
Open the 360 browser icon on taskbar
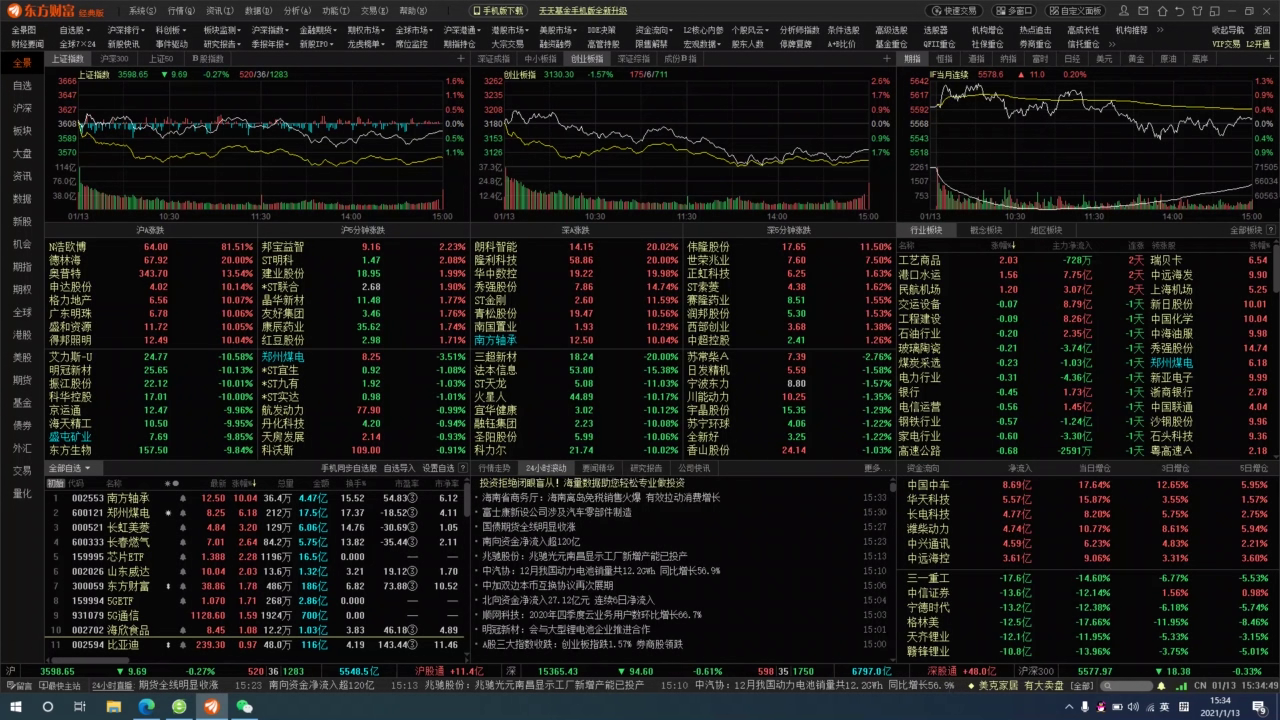[x=179, y=706]
